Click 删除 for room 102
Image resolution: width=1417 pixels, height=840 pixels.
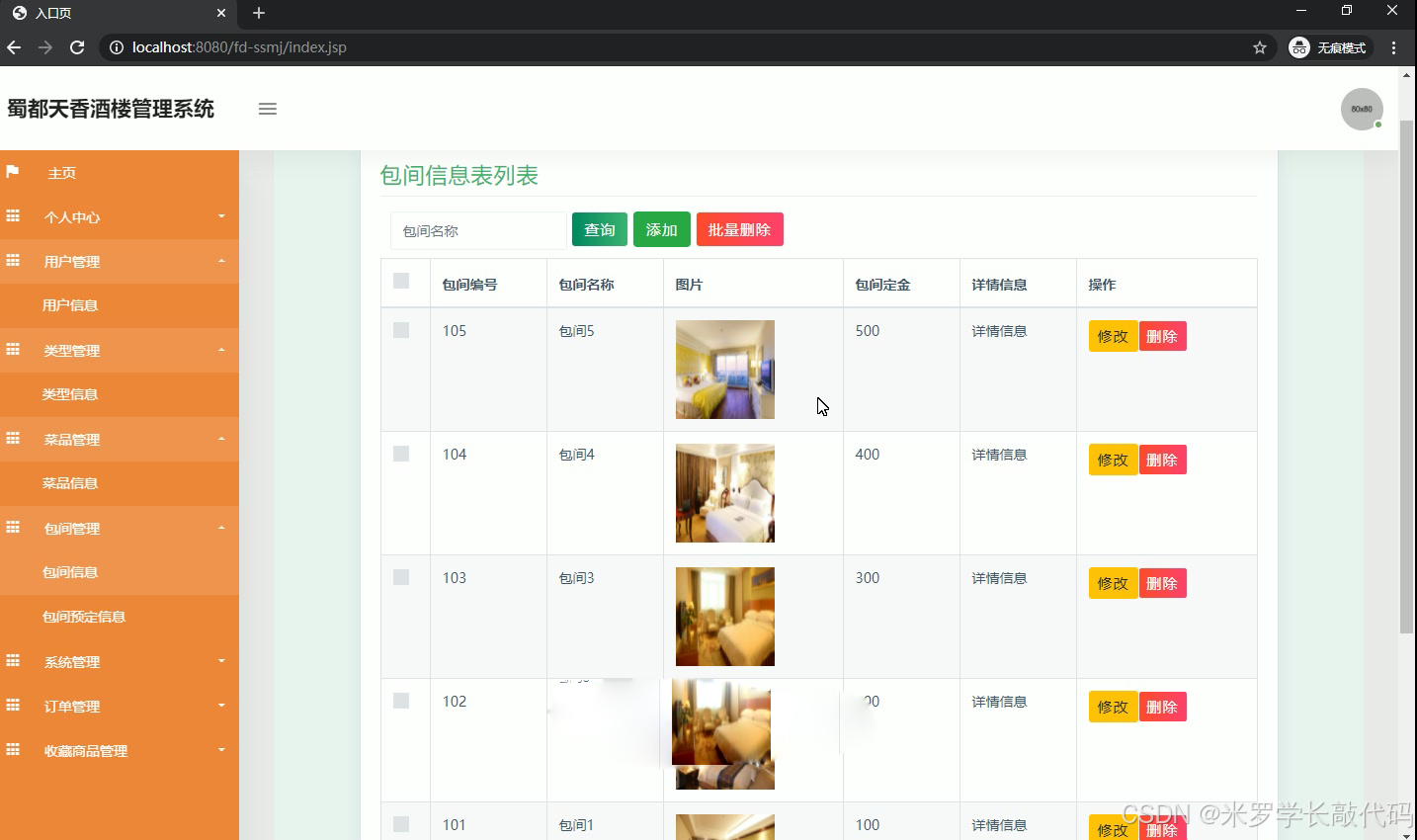click(1163, 707)
